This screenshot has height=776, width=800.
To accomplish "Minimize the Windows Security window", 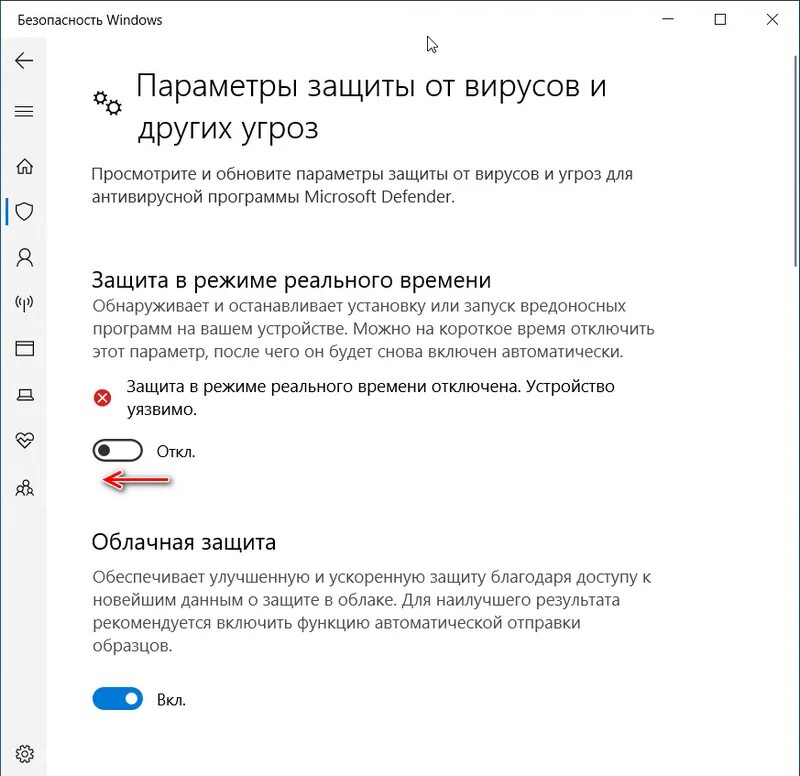I will tap(668, 19).
